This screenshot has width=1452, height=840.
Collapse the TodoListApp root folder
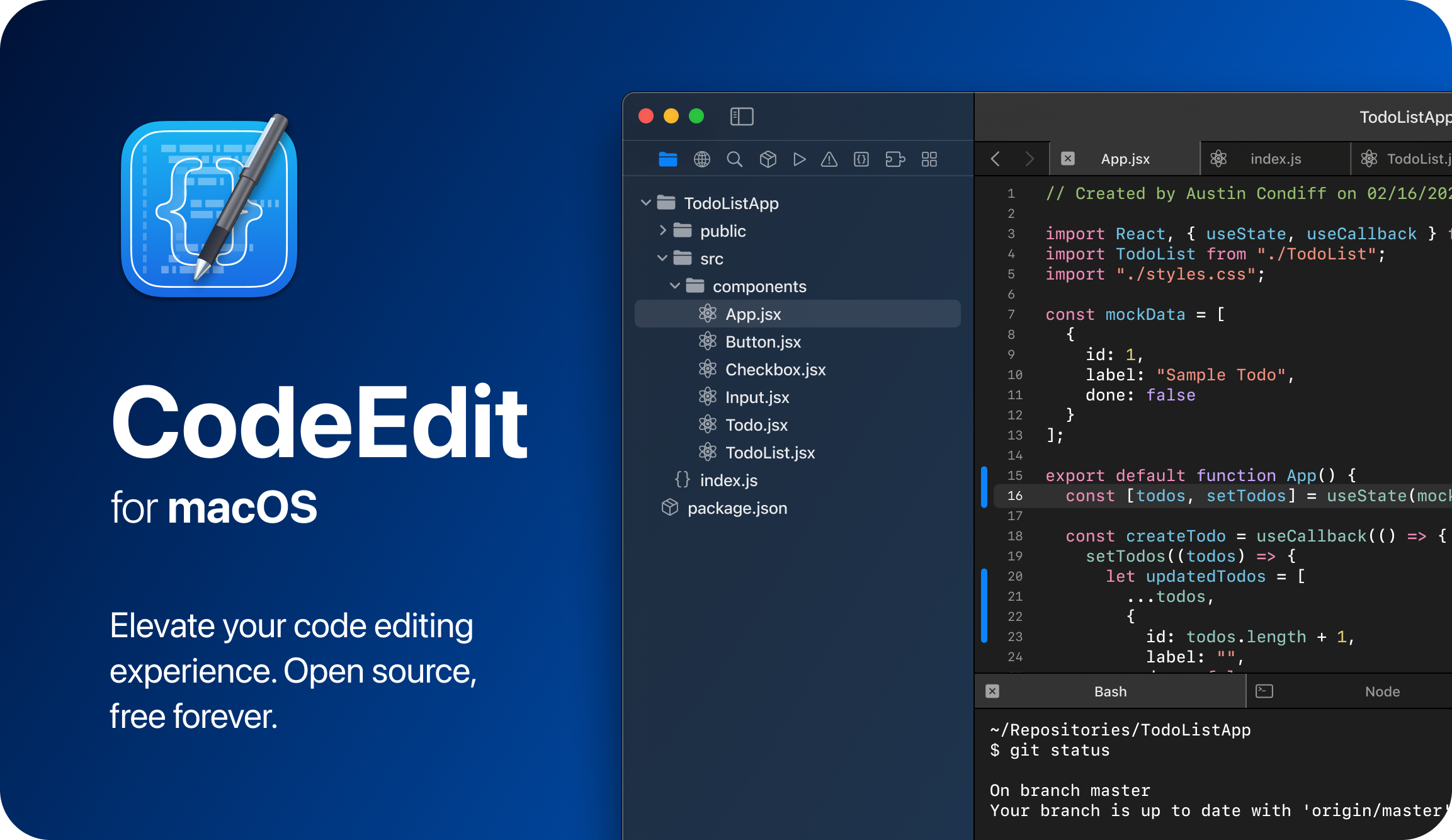pyautogui.click(x=645, y=203)
